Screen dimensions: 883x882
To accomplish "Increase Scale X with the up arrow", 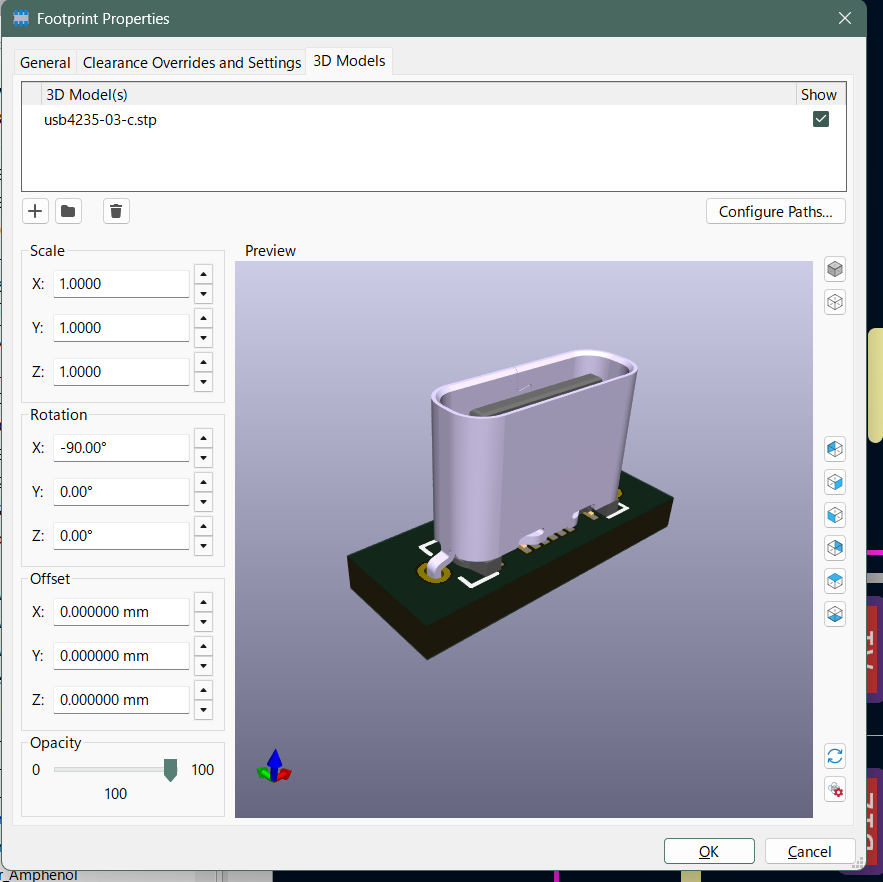I will pyautogui.click(x=203, y=275).
